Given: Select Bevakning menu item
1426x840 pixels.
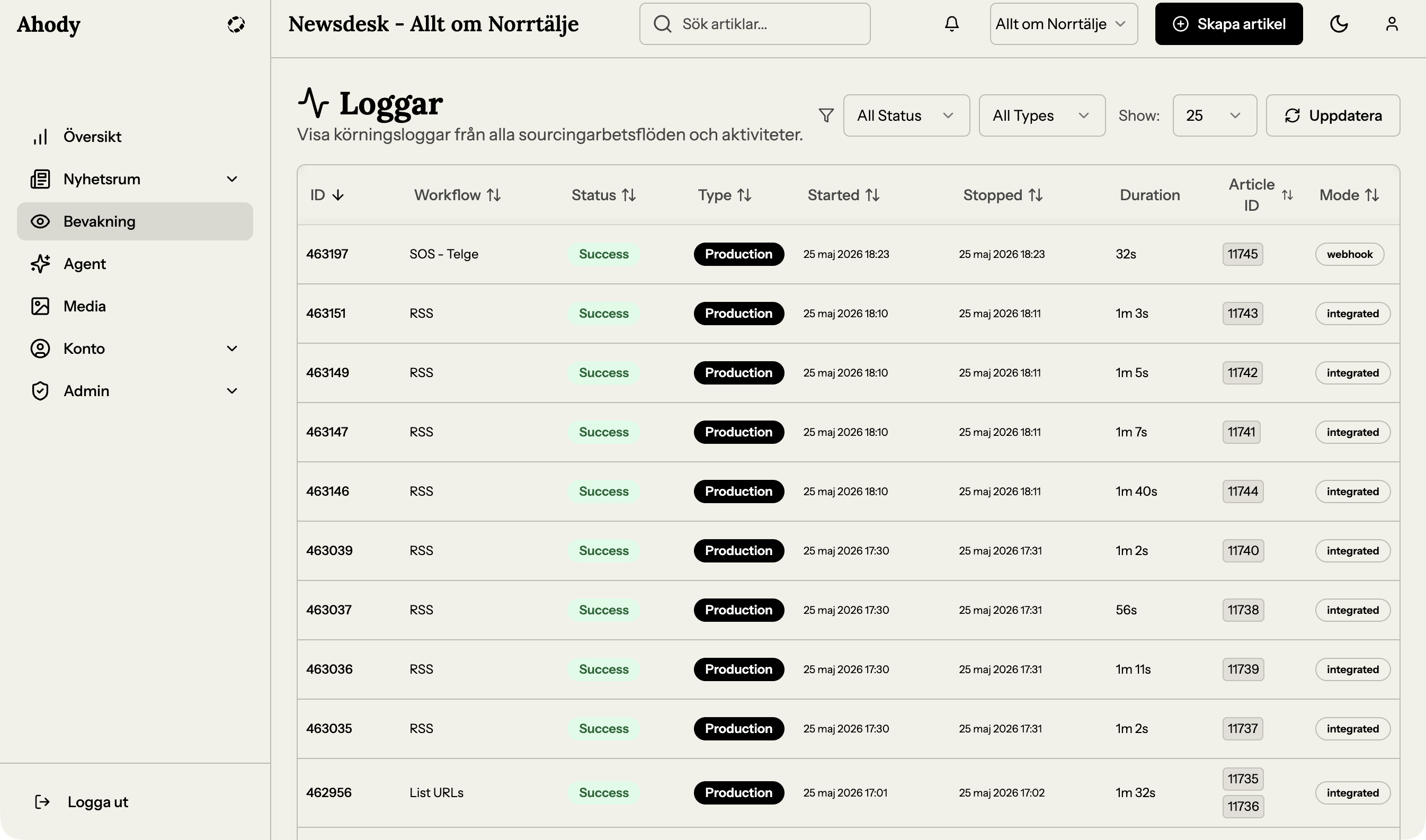Looking at the screenshot, I should [x=135, y=221].
